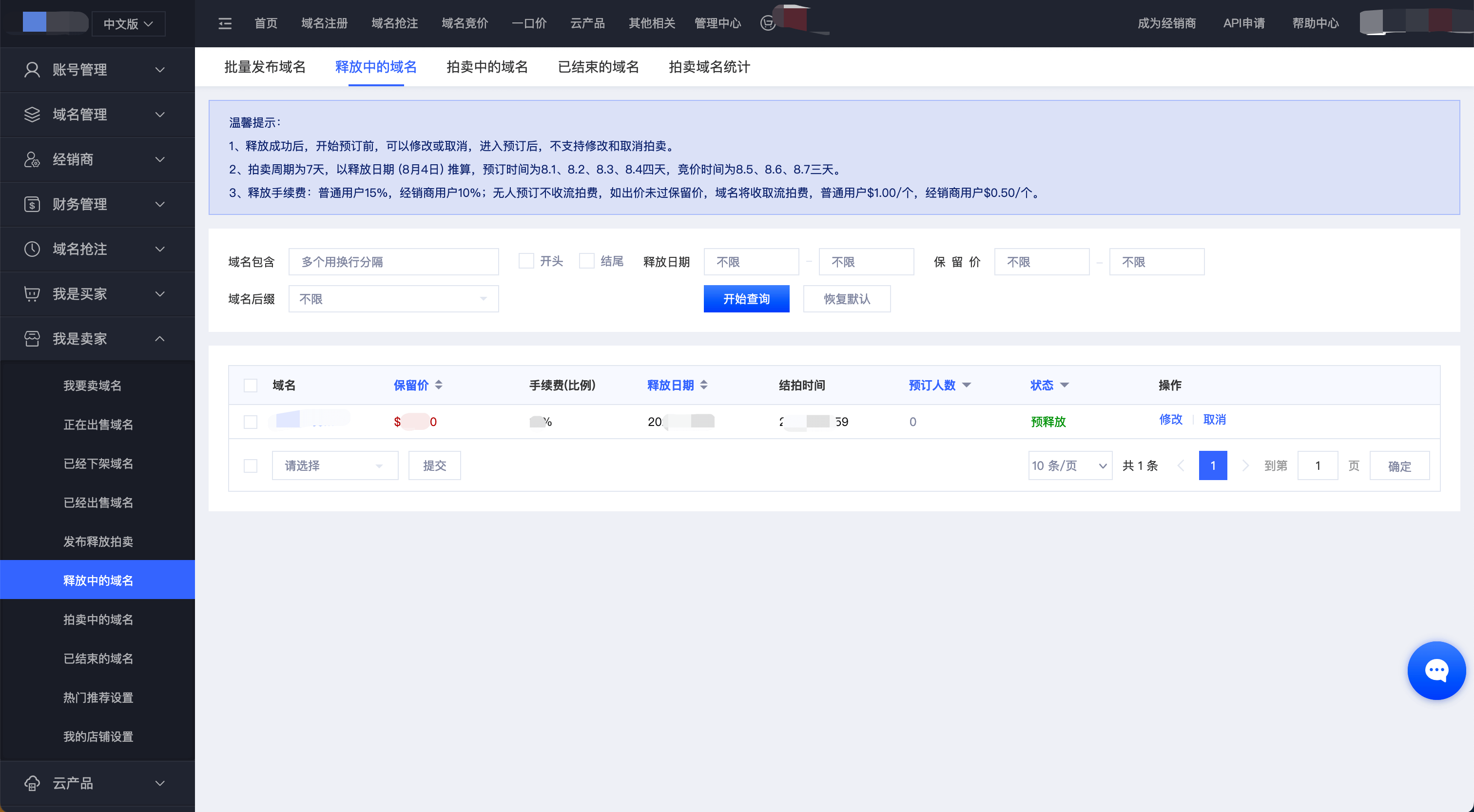Click the 开始查询 button
The width and height of the screenshot is (1474, 812).
(746, 299)
